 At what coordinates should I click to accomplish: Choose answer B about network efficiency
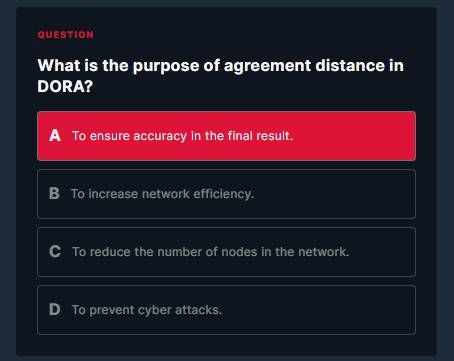pos(226,194)
